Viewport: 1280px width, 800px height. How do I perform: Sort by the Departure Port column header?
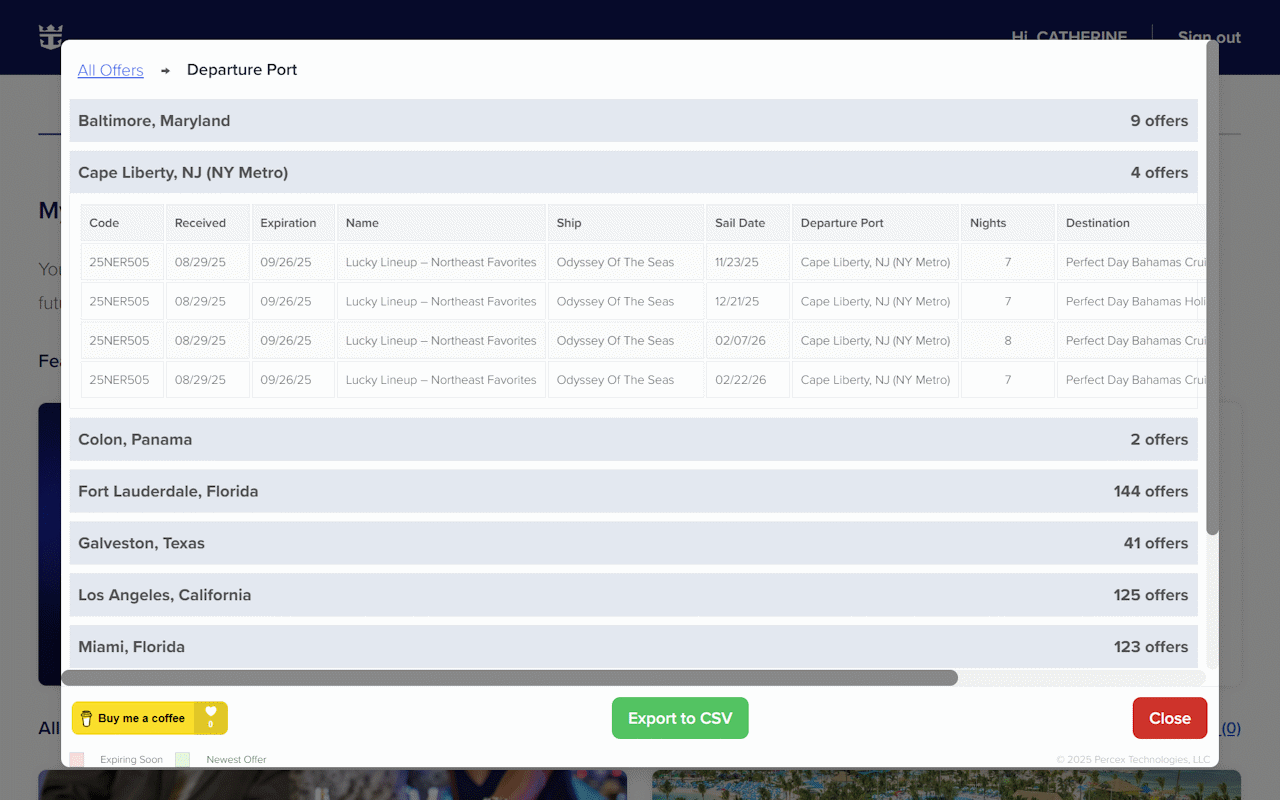[x=875, y=223]
